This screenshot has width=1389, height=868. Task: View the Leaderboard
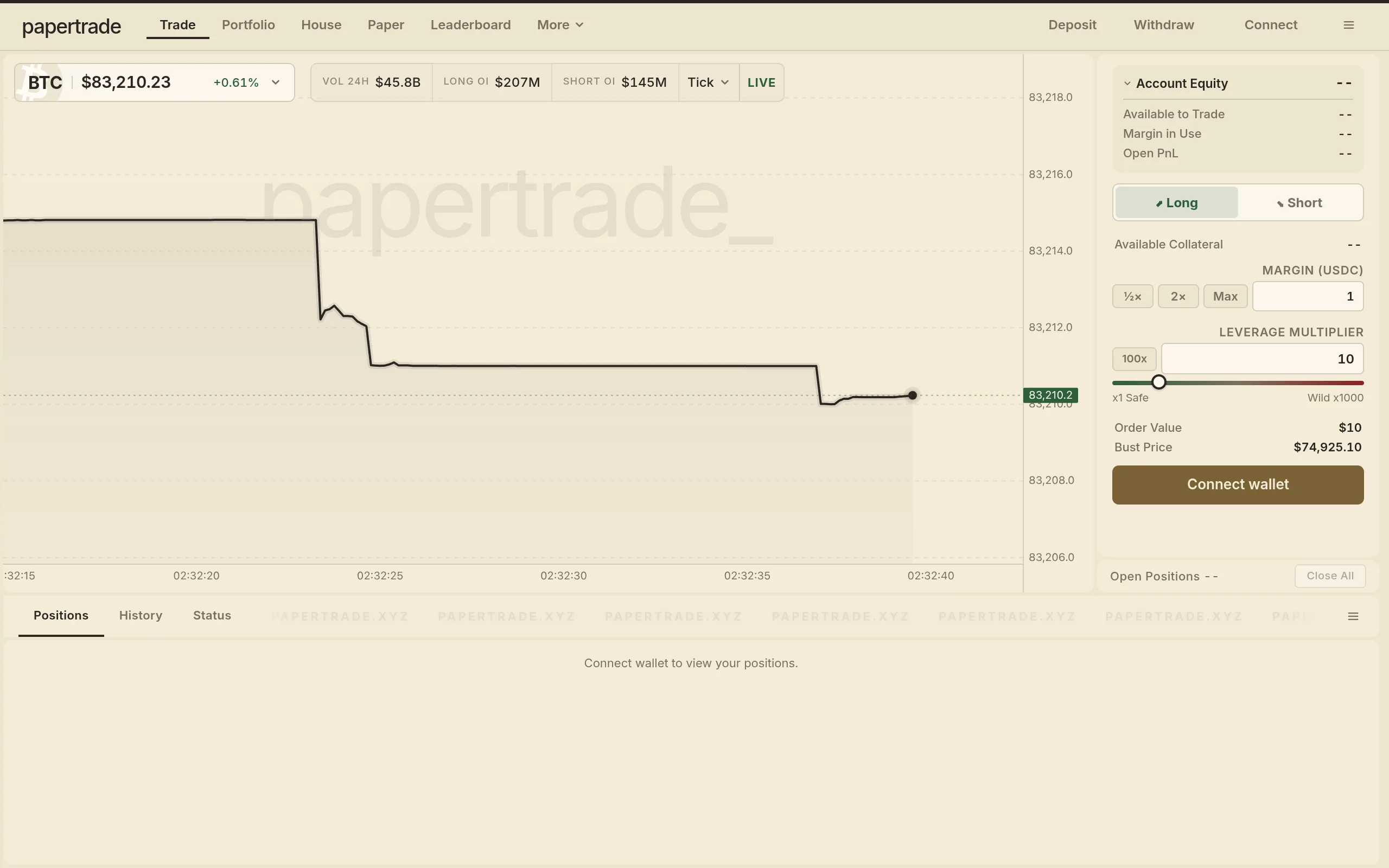click(x=470, y=25)
